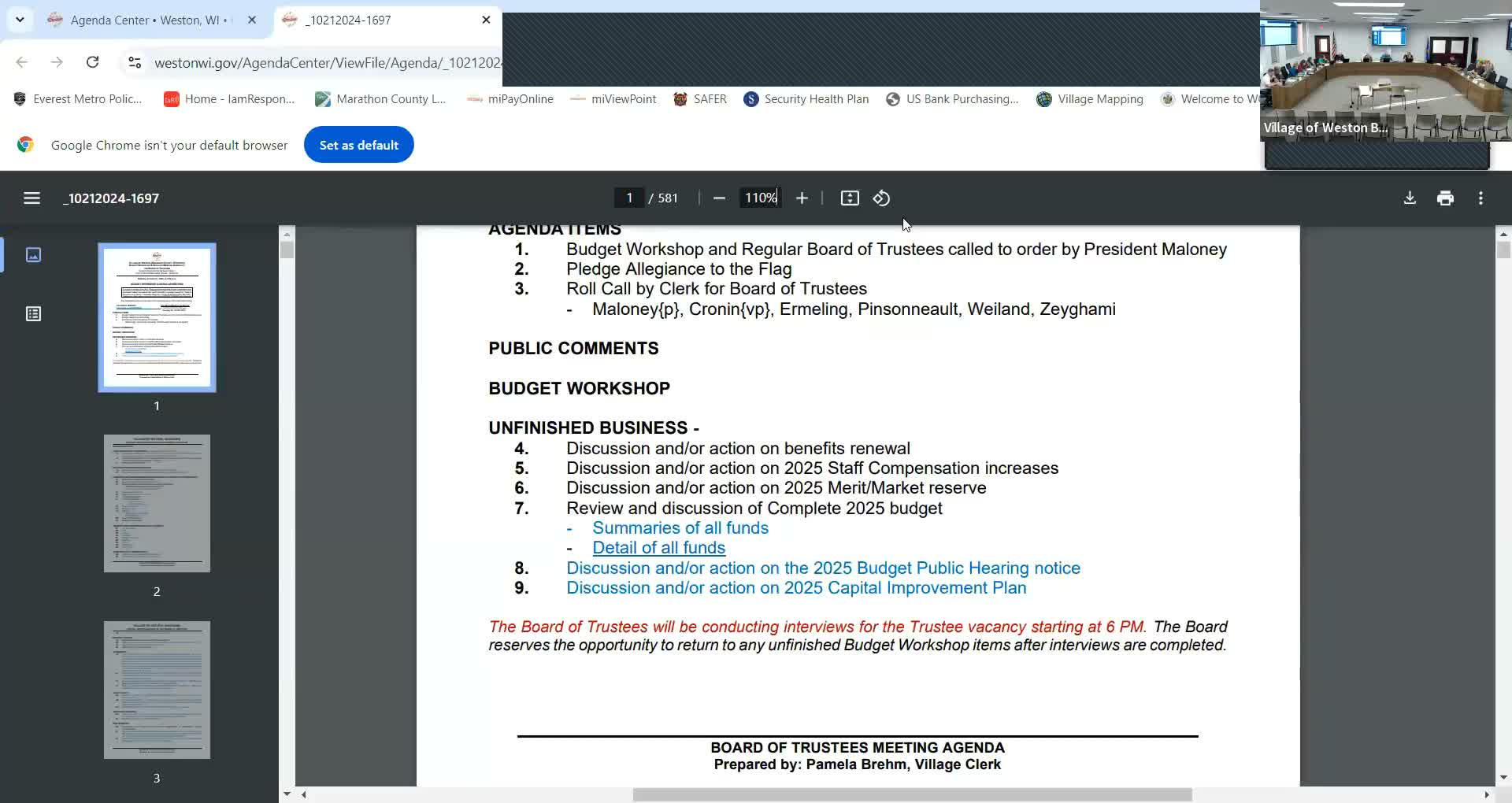The height and width of the screenshot is (803, 1512).
Task: Open the Chrome tab search dropdown
Action: [20, 20]
